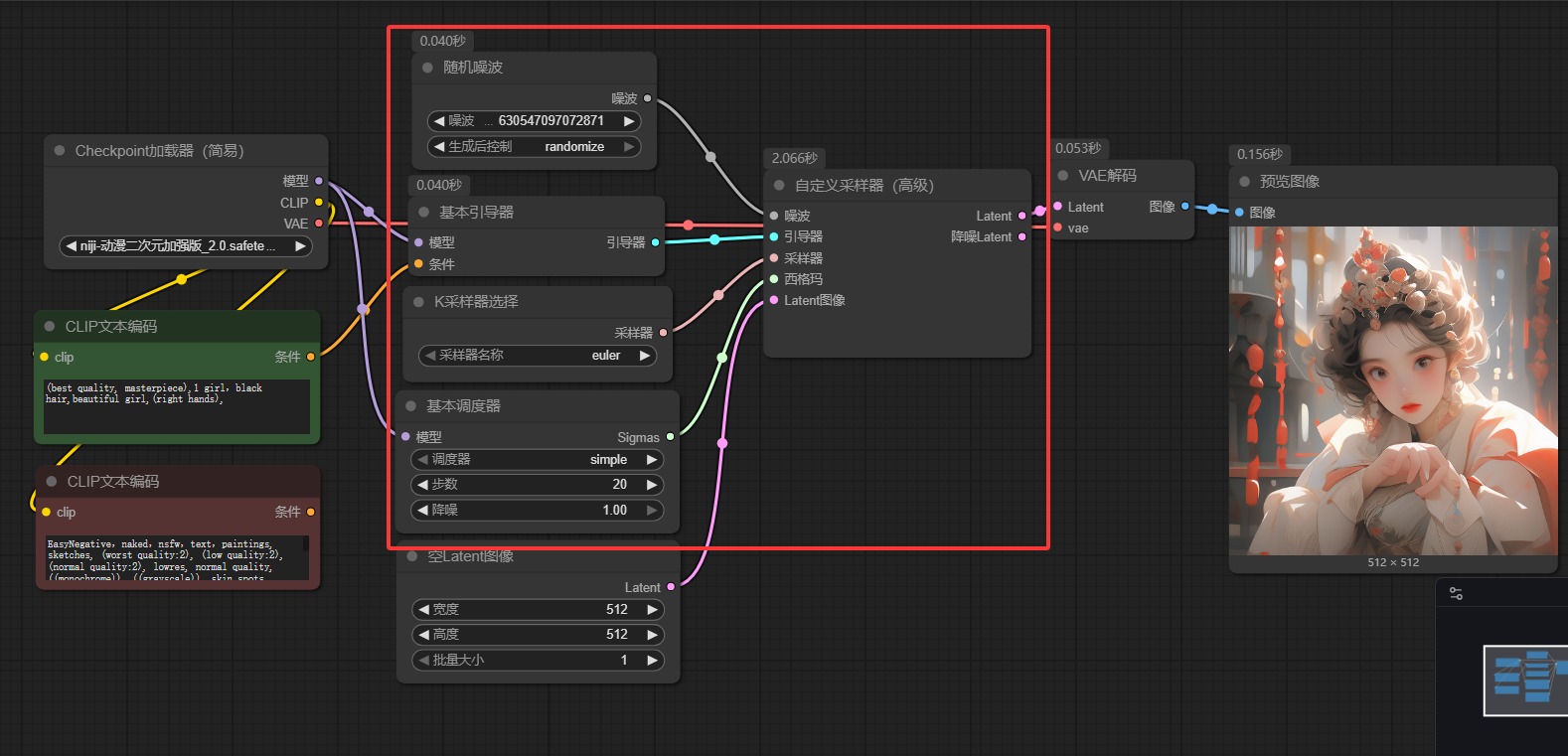
Task: Open the 调度器 simple dropdown
Action: coord(538,460)
